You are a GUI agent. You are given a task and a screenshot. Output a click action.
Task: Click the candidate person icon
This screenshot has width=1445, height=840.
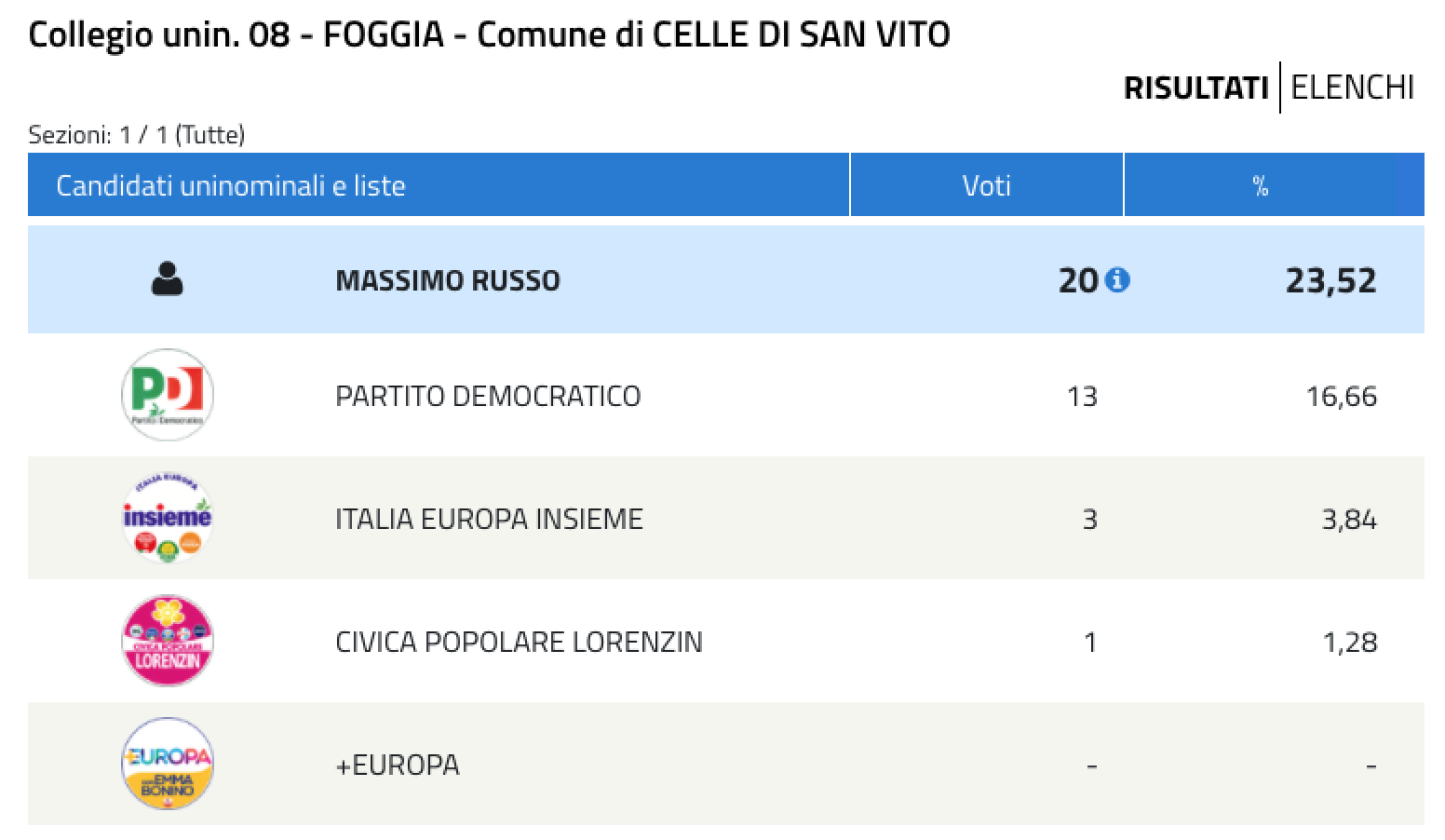pyautogui.click(x=168, y=280)
